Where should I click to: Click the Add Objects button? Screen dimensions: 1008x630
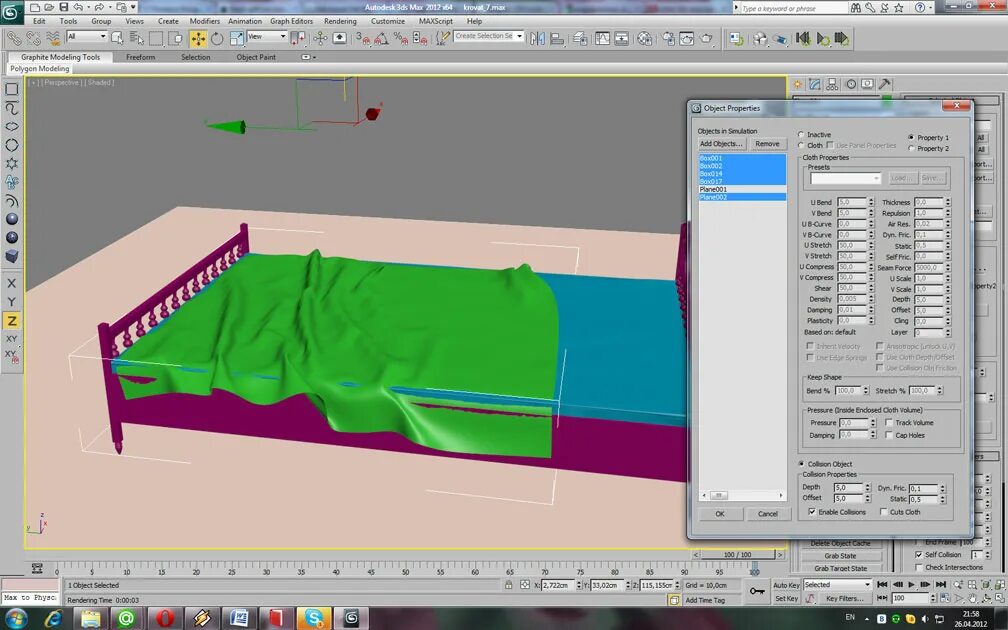pos(722,144)
